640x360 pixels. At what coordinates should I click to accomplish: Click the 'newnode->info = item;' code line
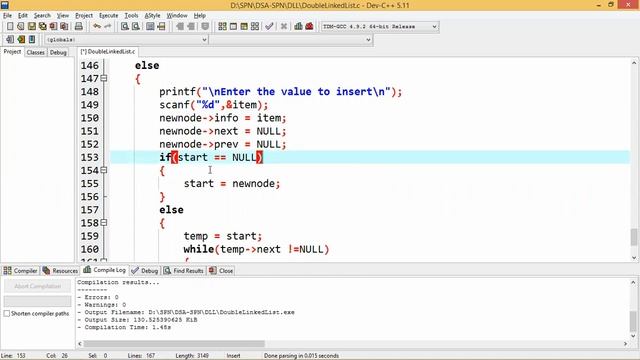223,118
